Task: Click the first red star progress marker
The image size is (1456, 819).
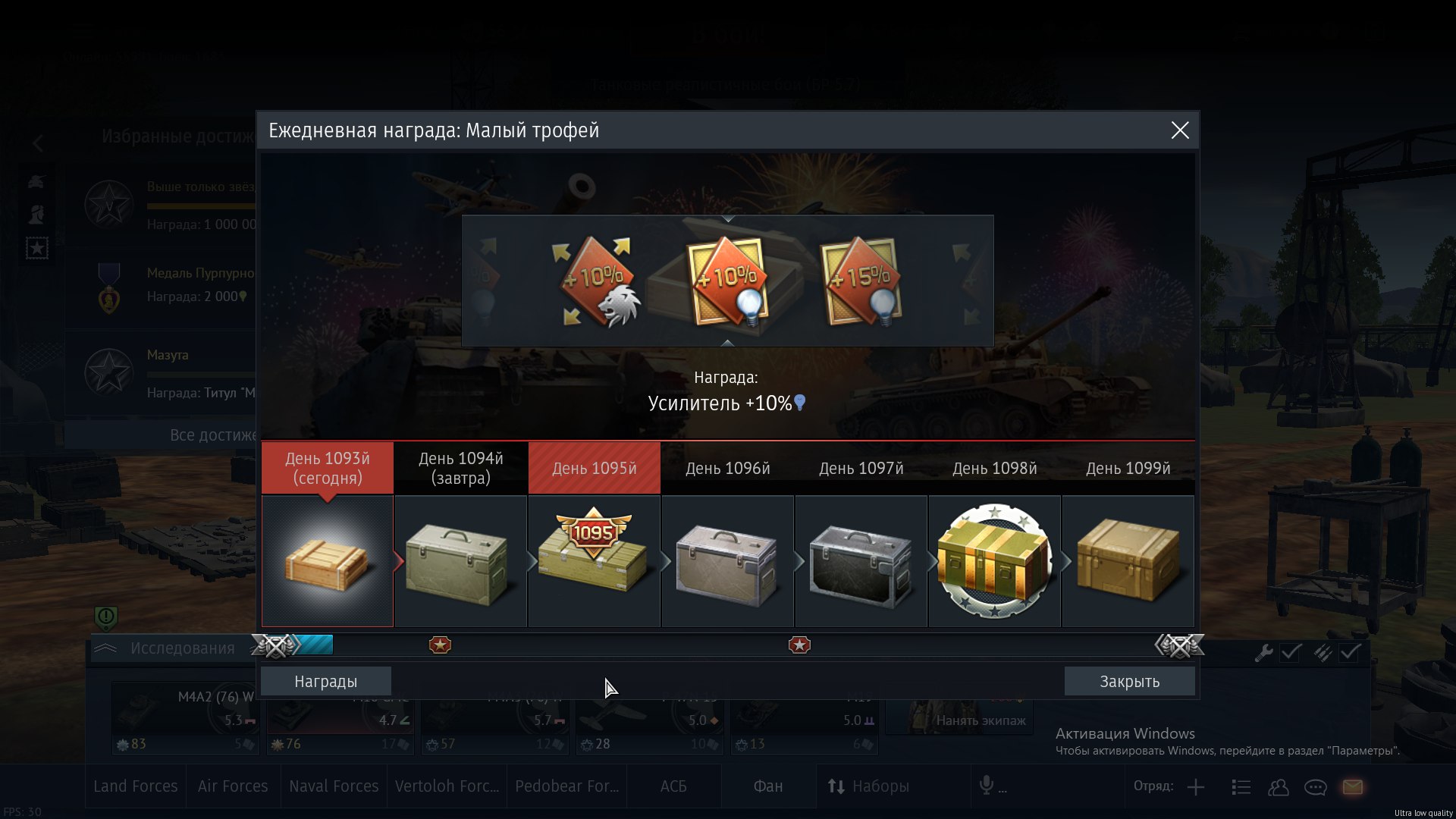Action: [440, 645]
